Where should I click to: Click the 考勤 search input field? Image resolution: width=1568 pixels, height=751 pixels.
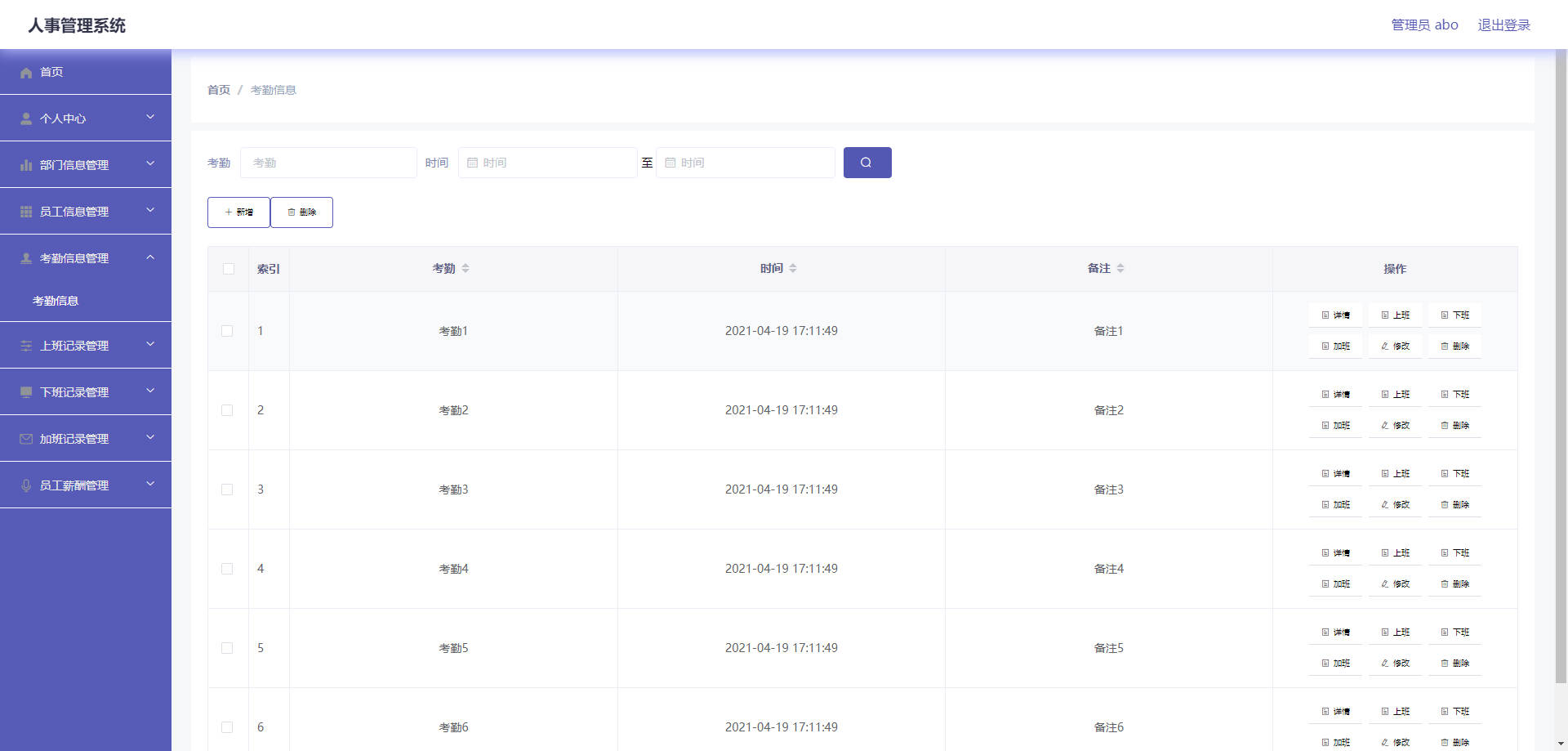[x=328, y=163]
